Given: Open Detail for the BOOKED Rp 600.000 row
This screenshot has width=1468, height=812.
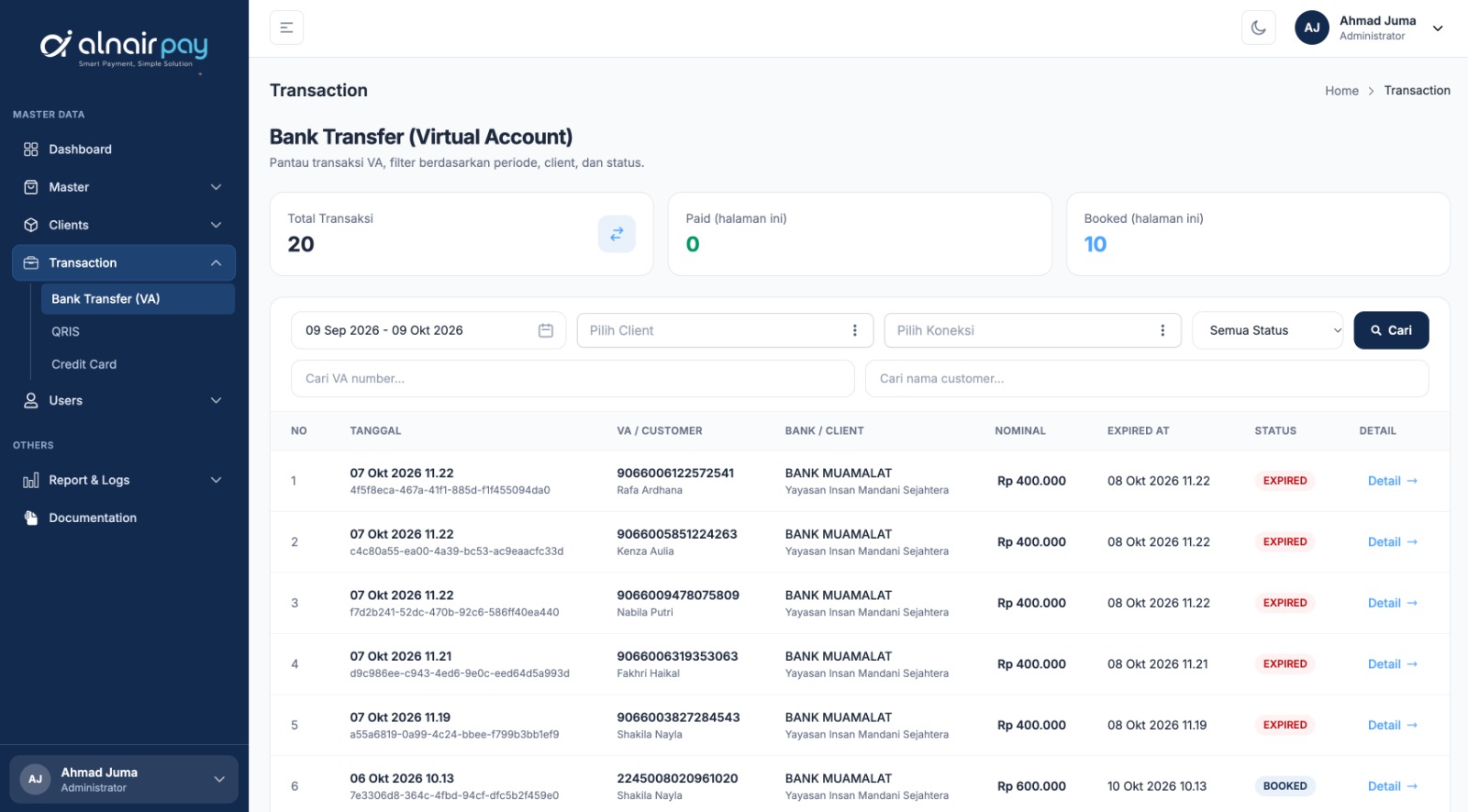Looking at the screenshot, I should [x=1392, y=786].
